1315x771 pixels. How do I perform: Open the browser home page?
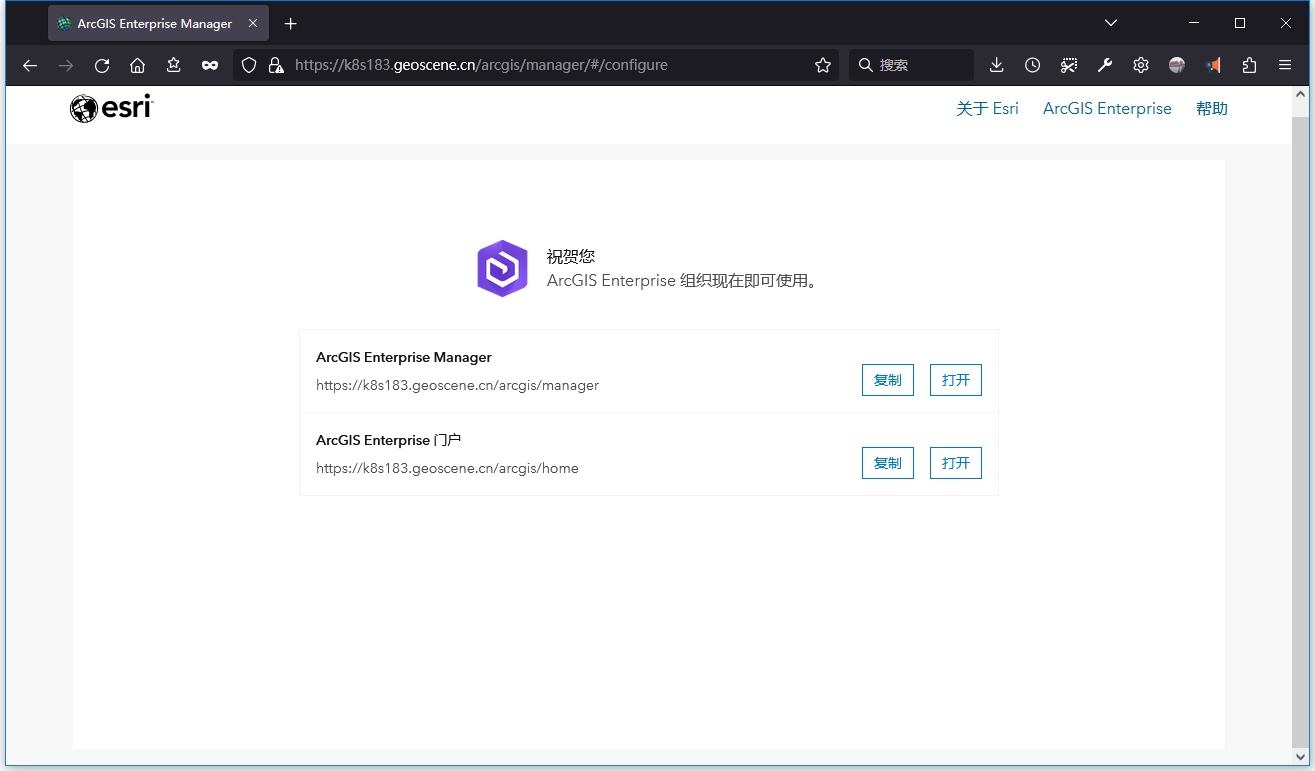[138, 65]
